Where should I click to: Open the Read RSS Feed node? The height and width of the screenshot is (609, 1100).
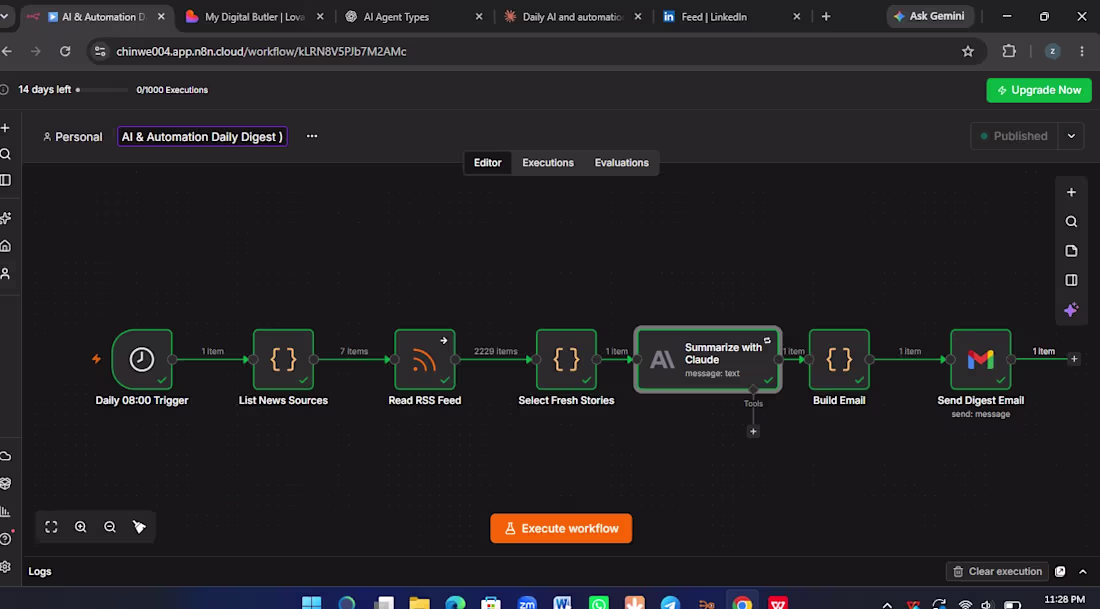pyautogui.click(x=424, y=359)
